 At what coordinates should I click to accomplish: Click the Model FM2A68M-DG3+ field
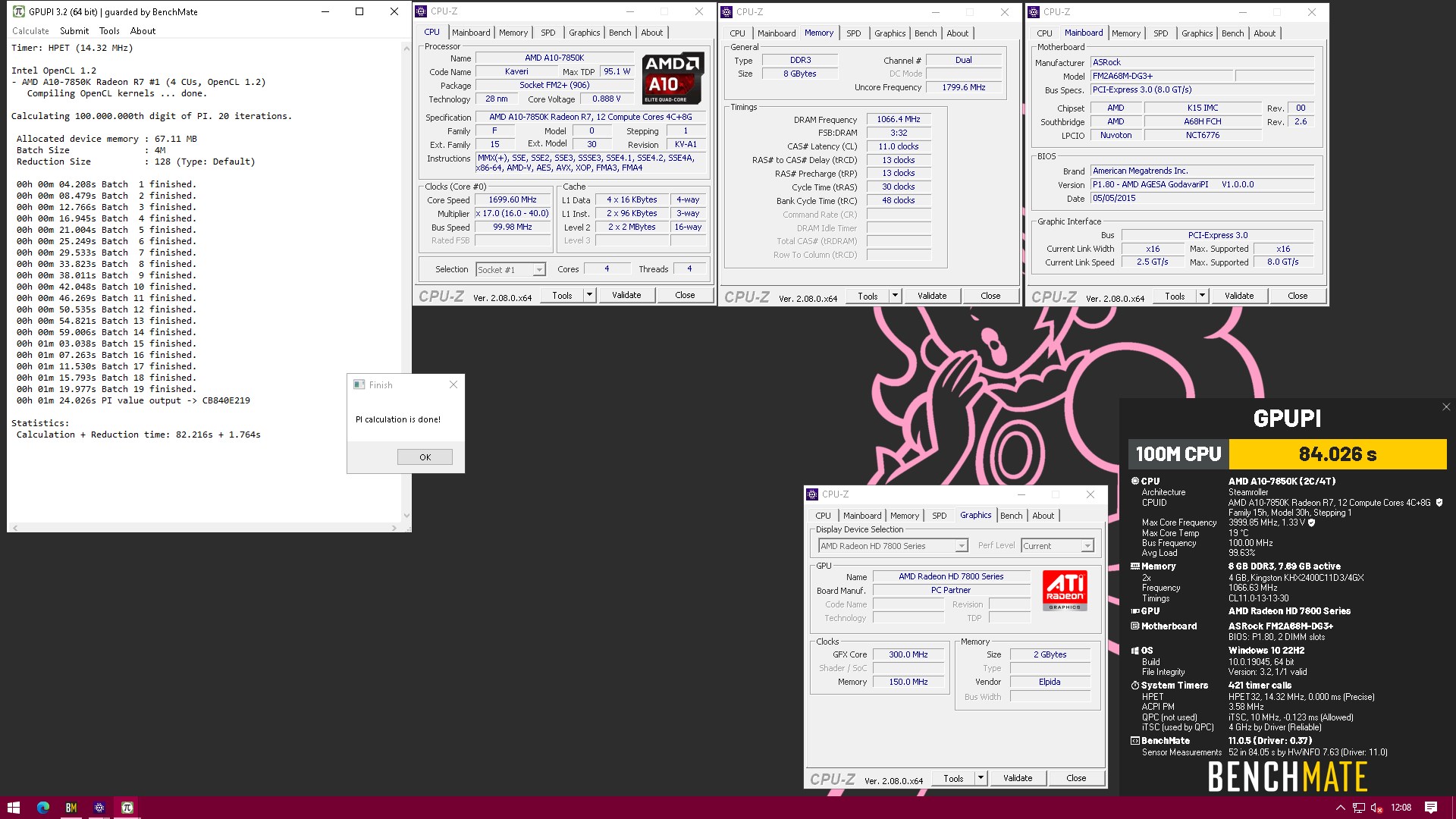pos(1162,76)
